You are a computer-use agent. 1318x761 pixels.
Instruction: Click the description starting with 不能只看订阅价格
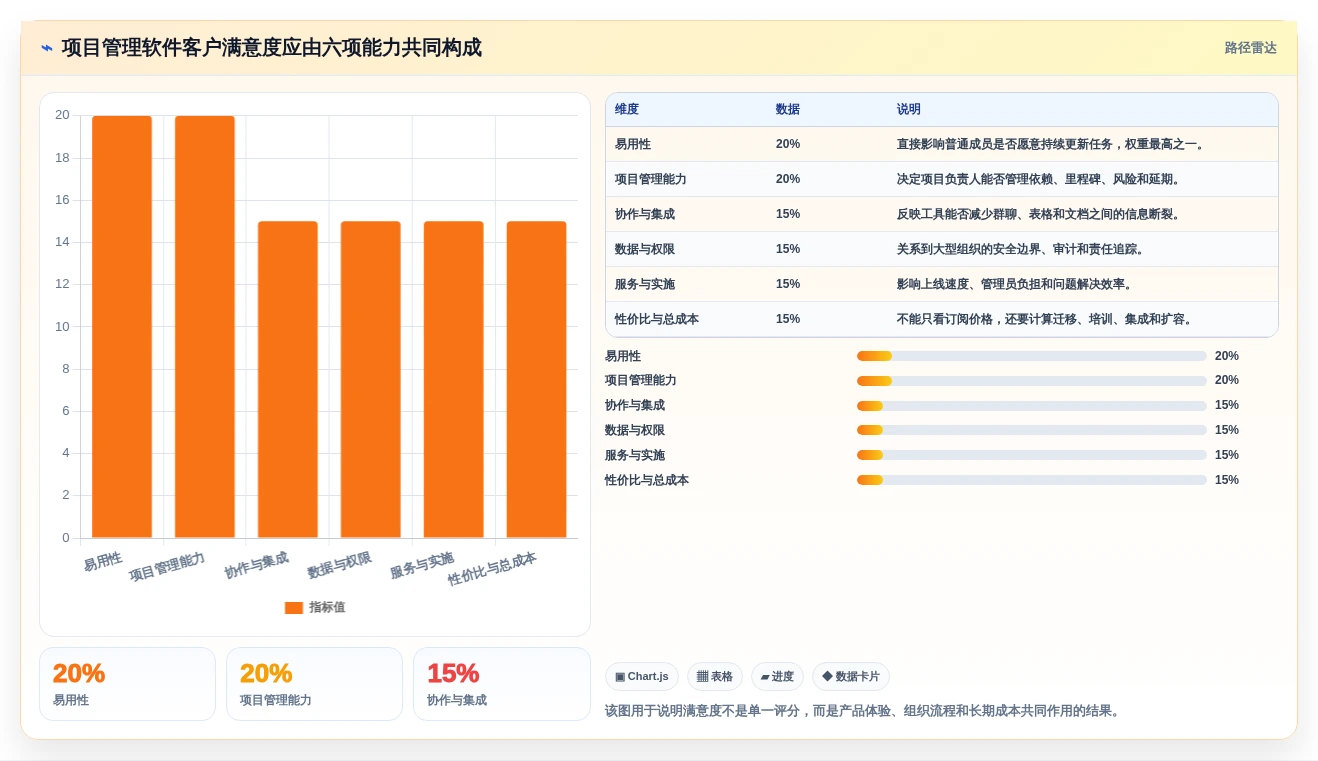[1047, 320]
